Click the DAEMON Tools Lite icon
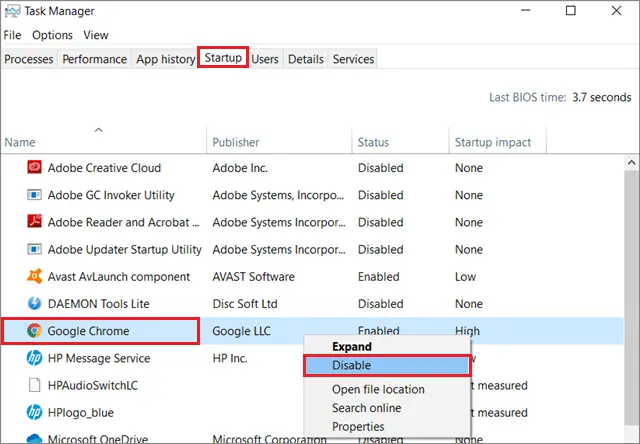This screenshot has height=444, width=640. coord(34,303)
